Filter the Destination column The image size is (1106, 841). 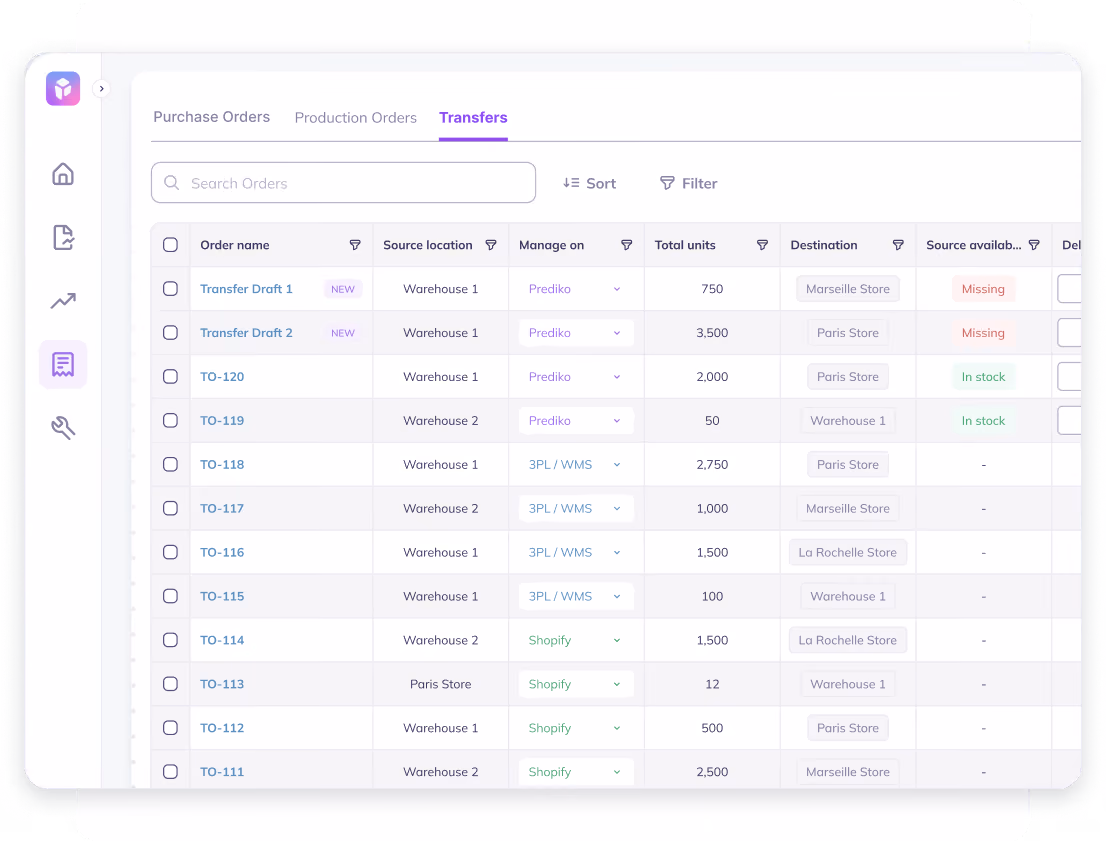point(898,245)
